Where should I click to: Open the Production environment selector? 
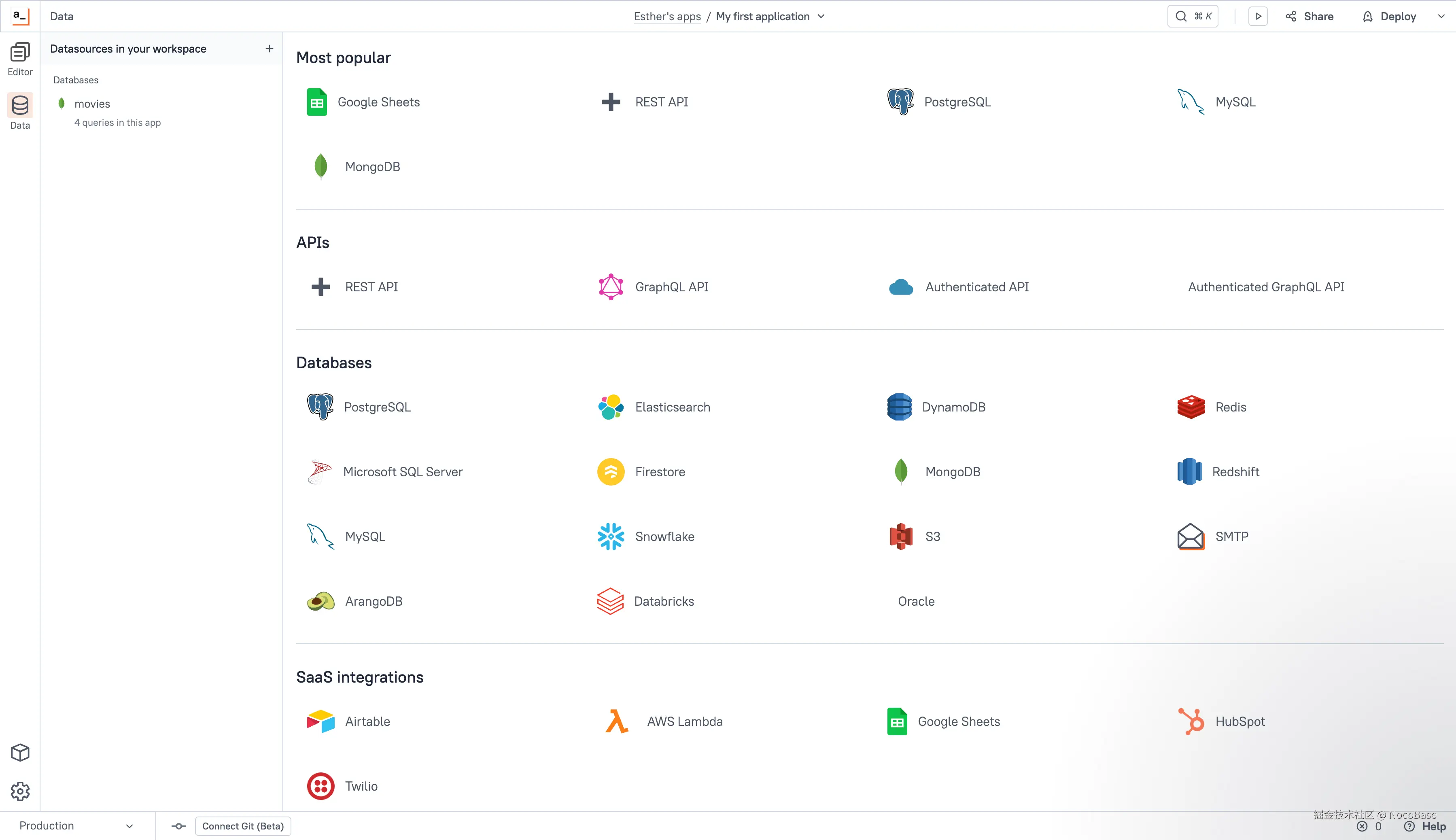coord(75,825)
